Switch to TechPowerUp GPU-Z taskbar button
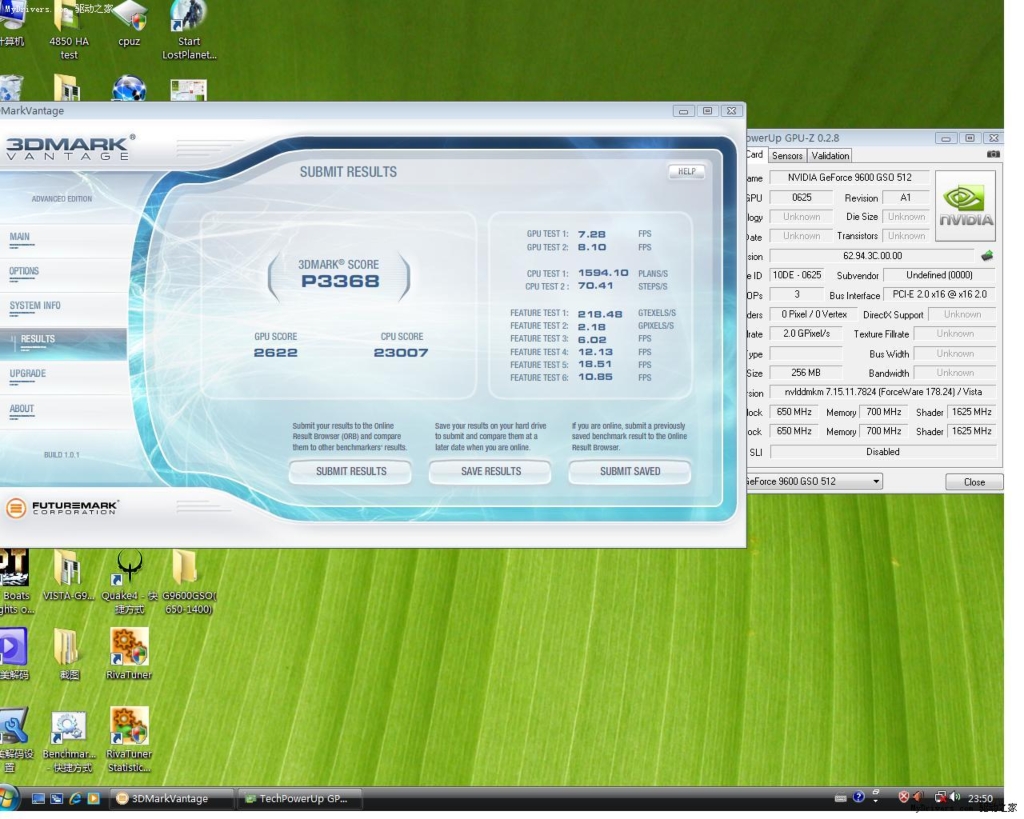 (300, 798)
